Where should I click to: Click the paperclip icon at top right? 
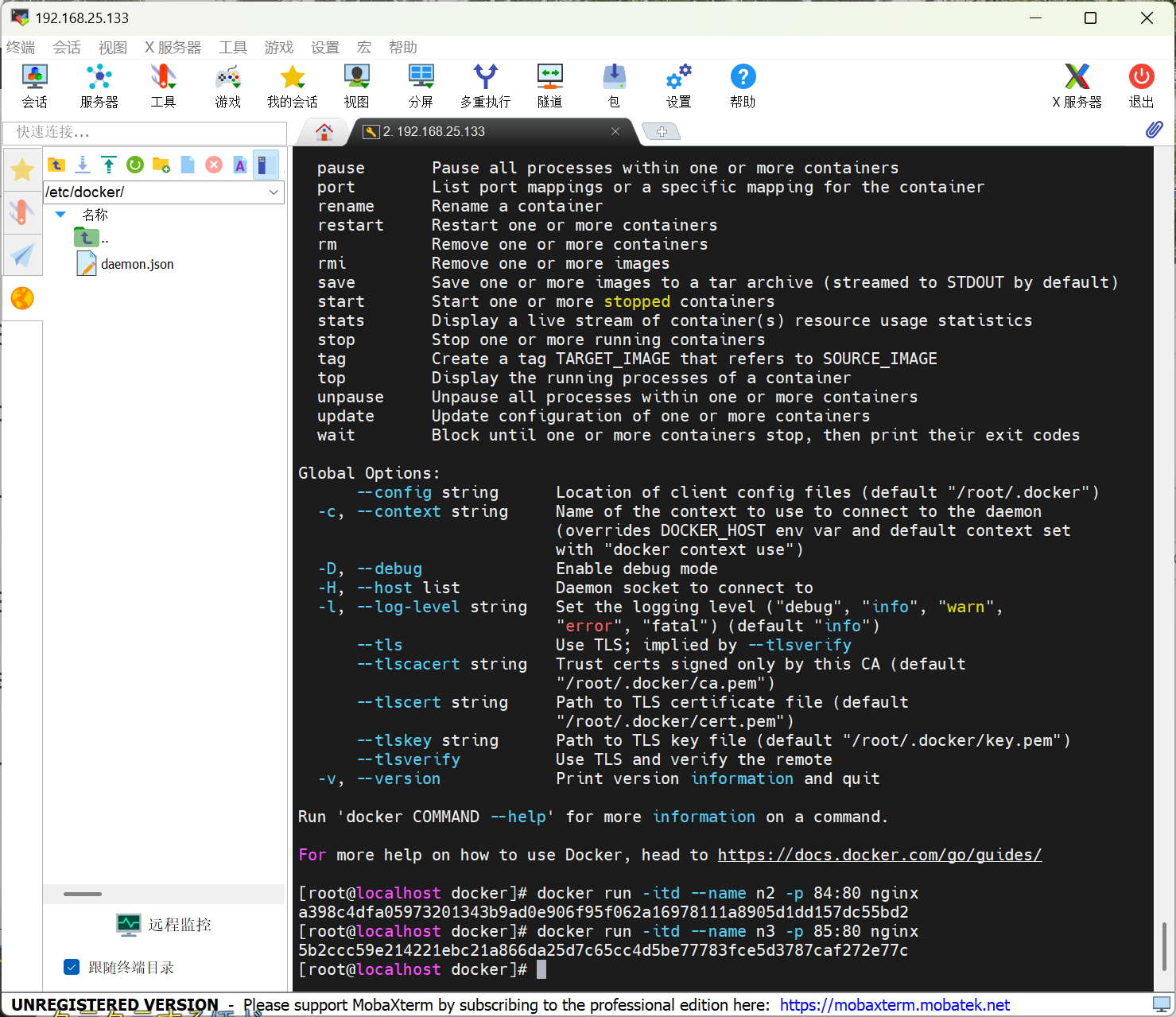[x=1154, y=130]
